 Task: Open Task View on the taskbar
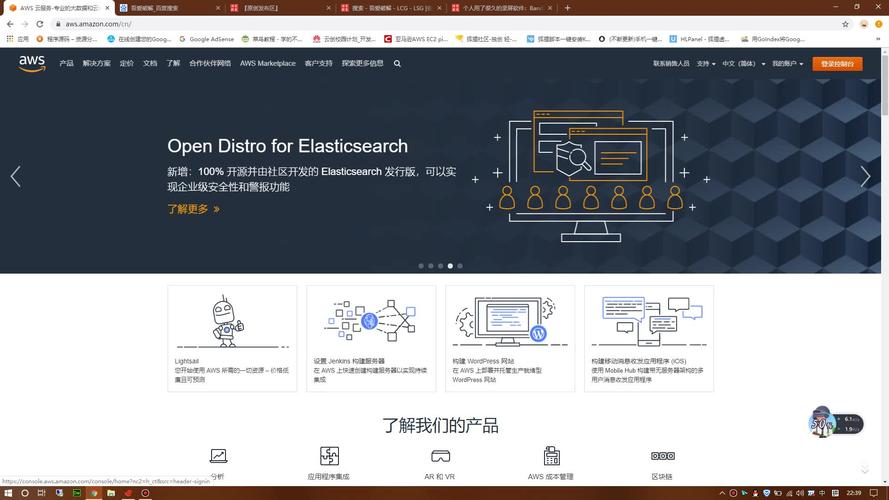pos(41,493)
